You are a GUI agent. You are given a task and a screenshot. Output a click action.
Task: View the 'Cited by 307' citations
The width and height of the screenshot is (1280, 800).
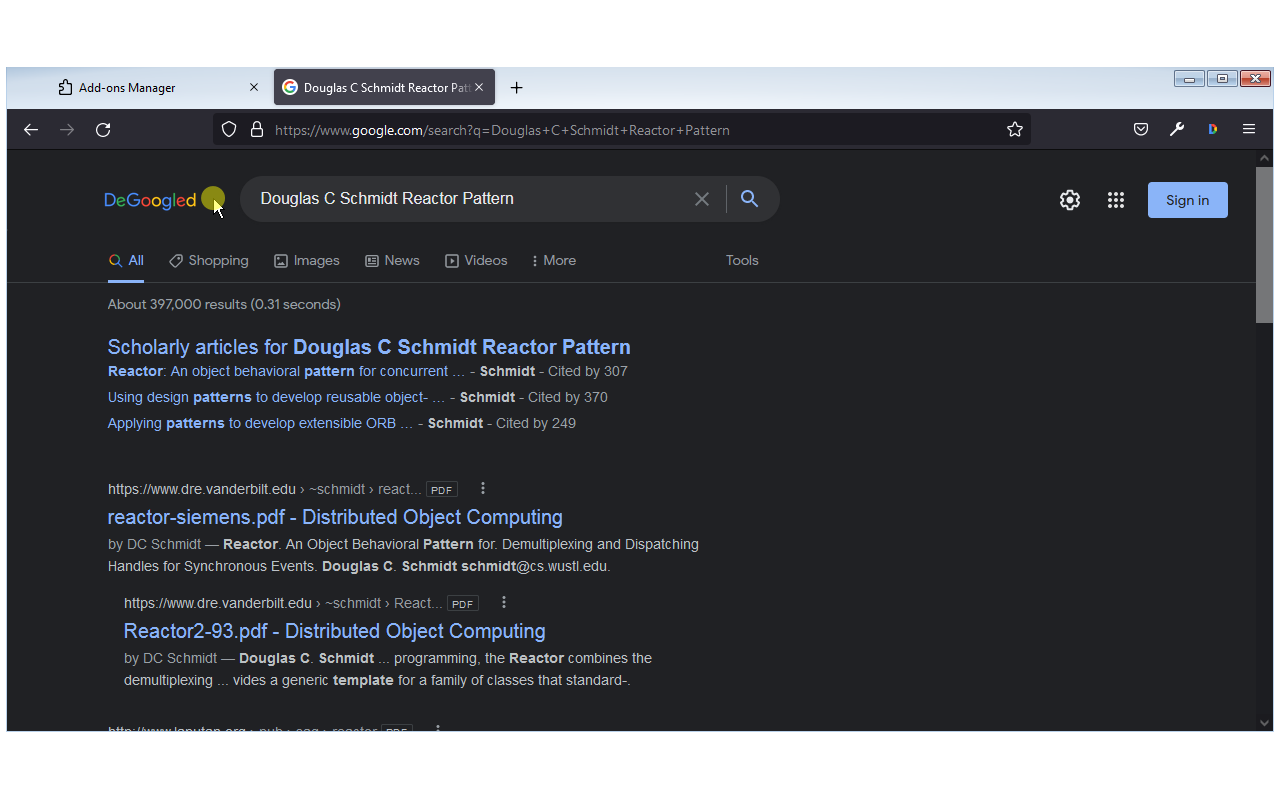(x=588, y=371)
